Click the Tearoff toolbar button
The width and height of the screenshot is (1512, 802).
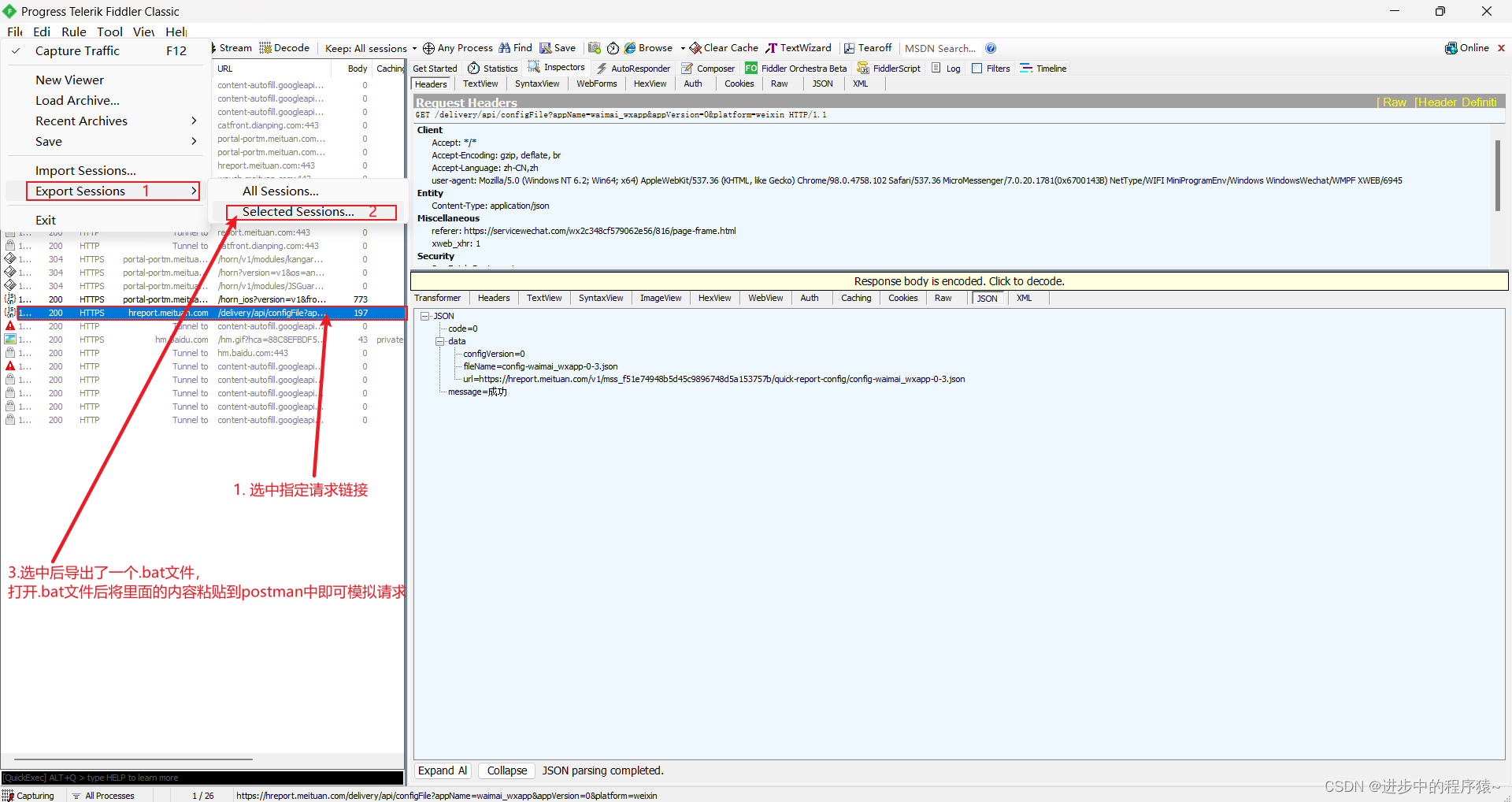(868, 48)
